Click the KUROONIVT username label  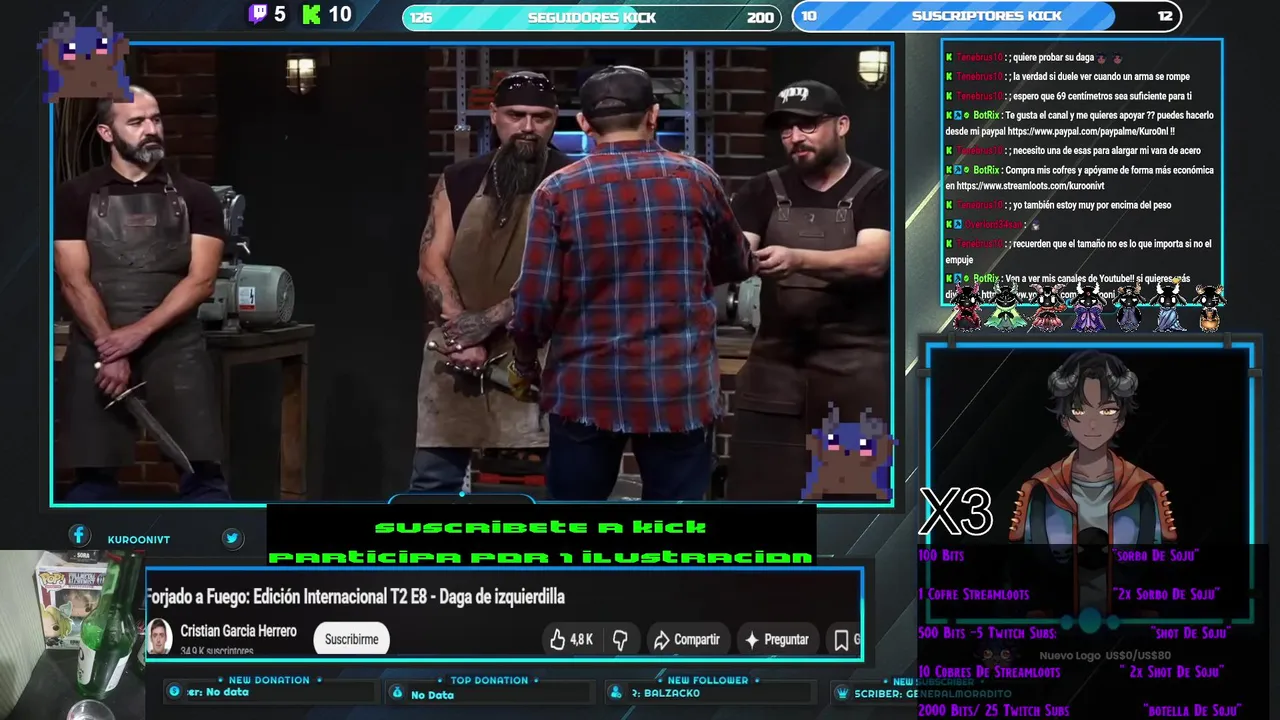(138, 539)
